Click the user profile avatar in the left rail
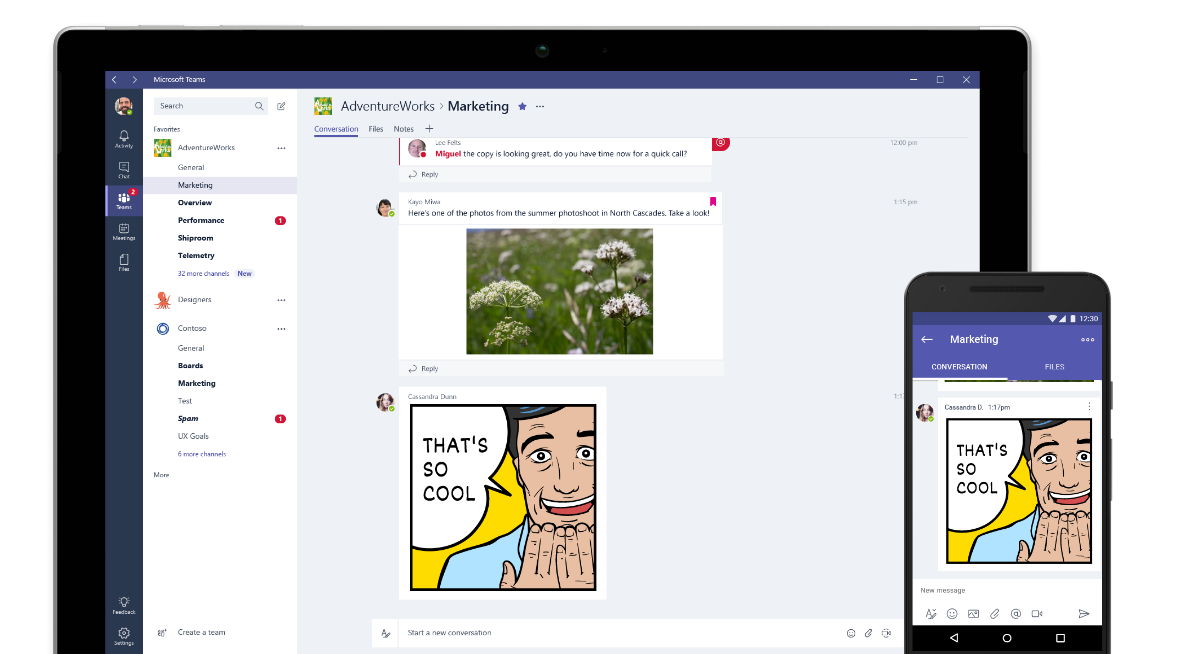This screenshot has width=1179, height=654. pyautogui.click(x=124, y=106)
